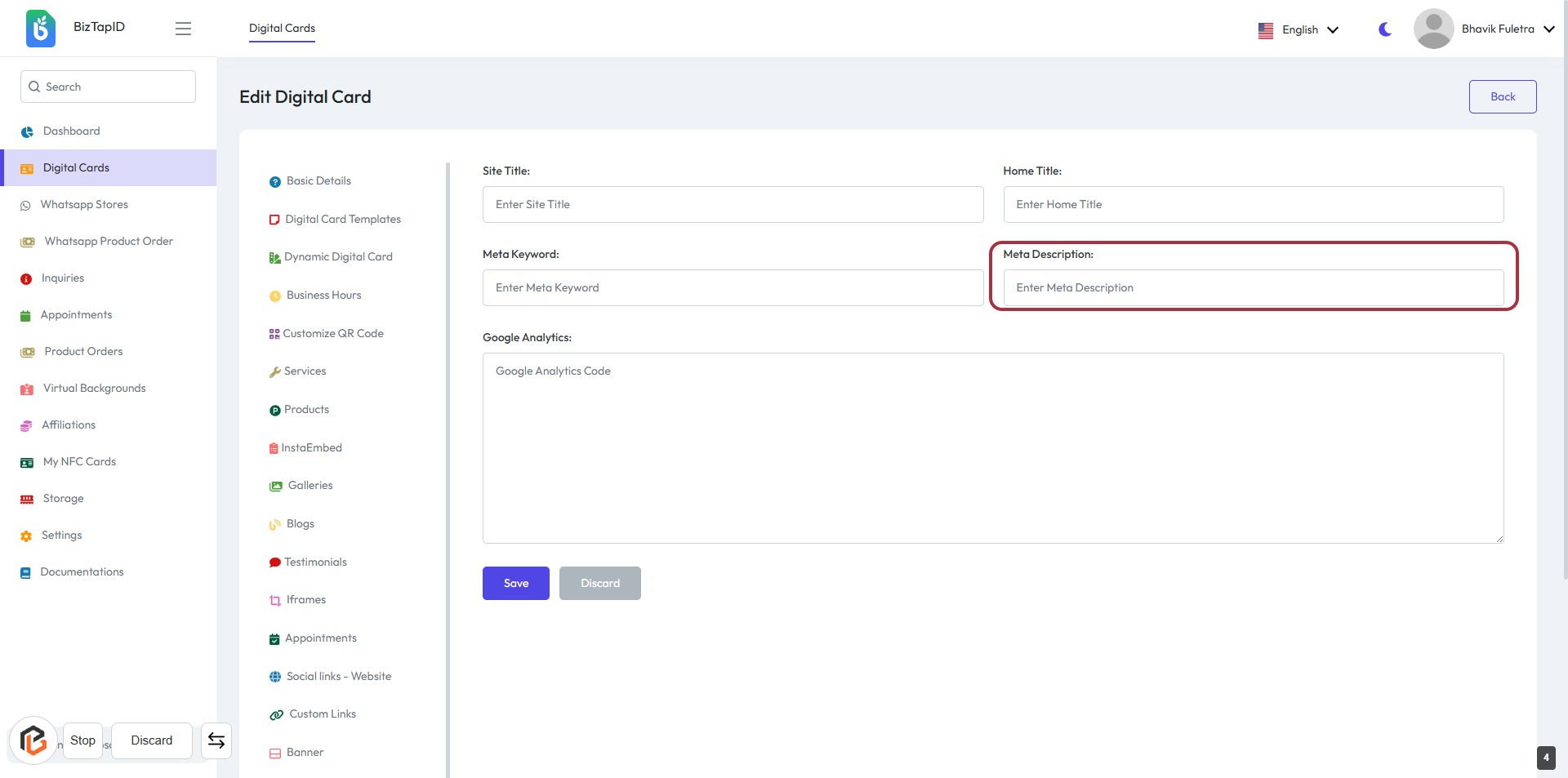Click the Save button
This screenshot has height=778, width=1568.
(x=515, y=583)
